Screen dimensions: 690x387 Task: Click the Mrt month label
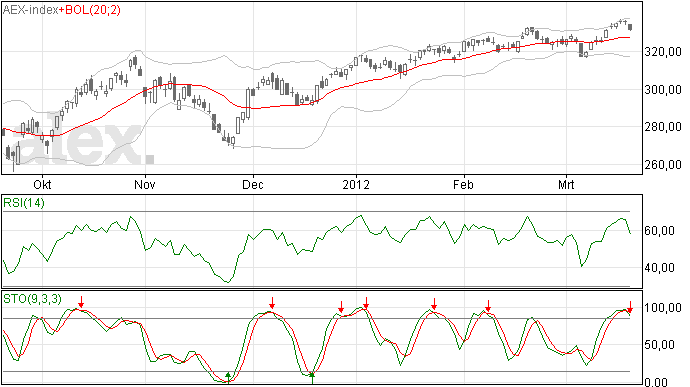tap(566, 184)
